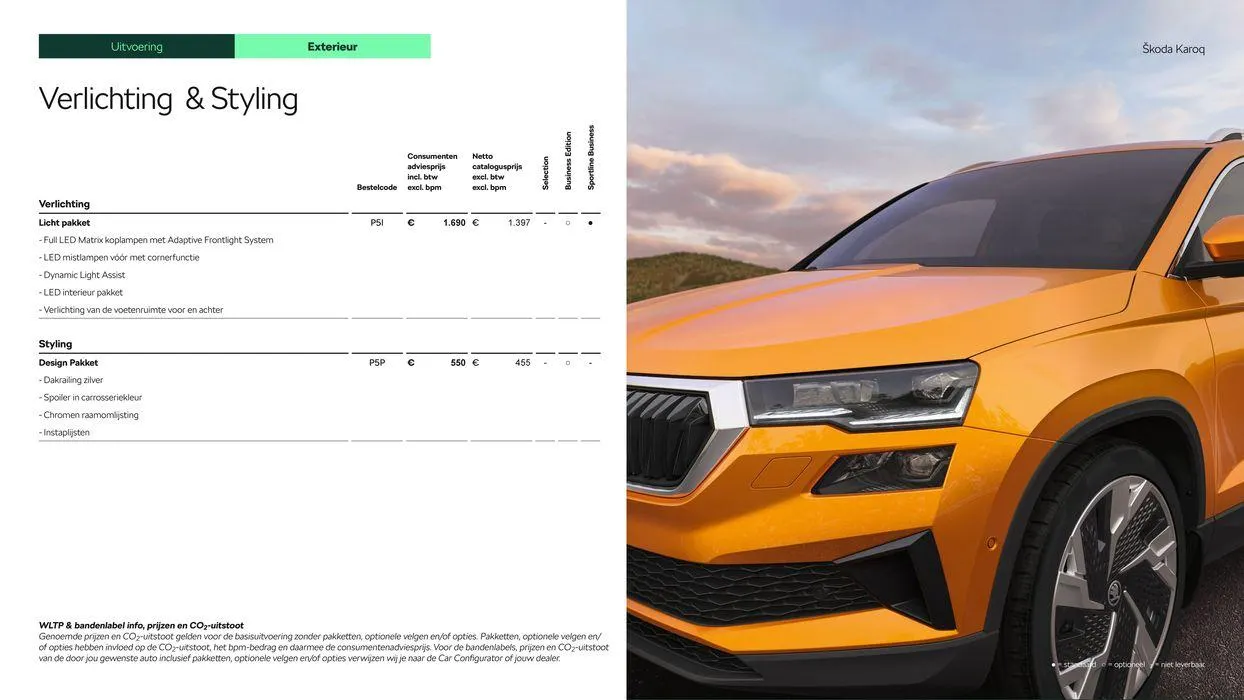This screenshot has width=1244, height=700.
Task: Click the optioneel circle symbol in the legend
Action: (1104, 664)
